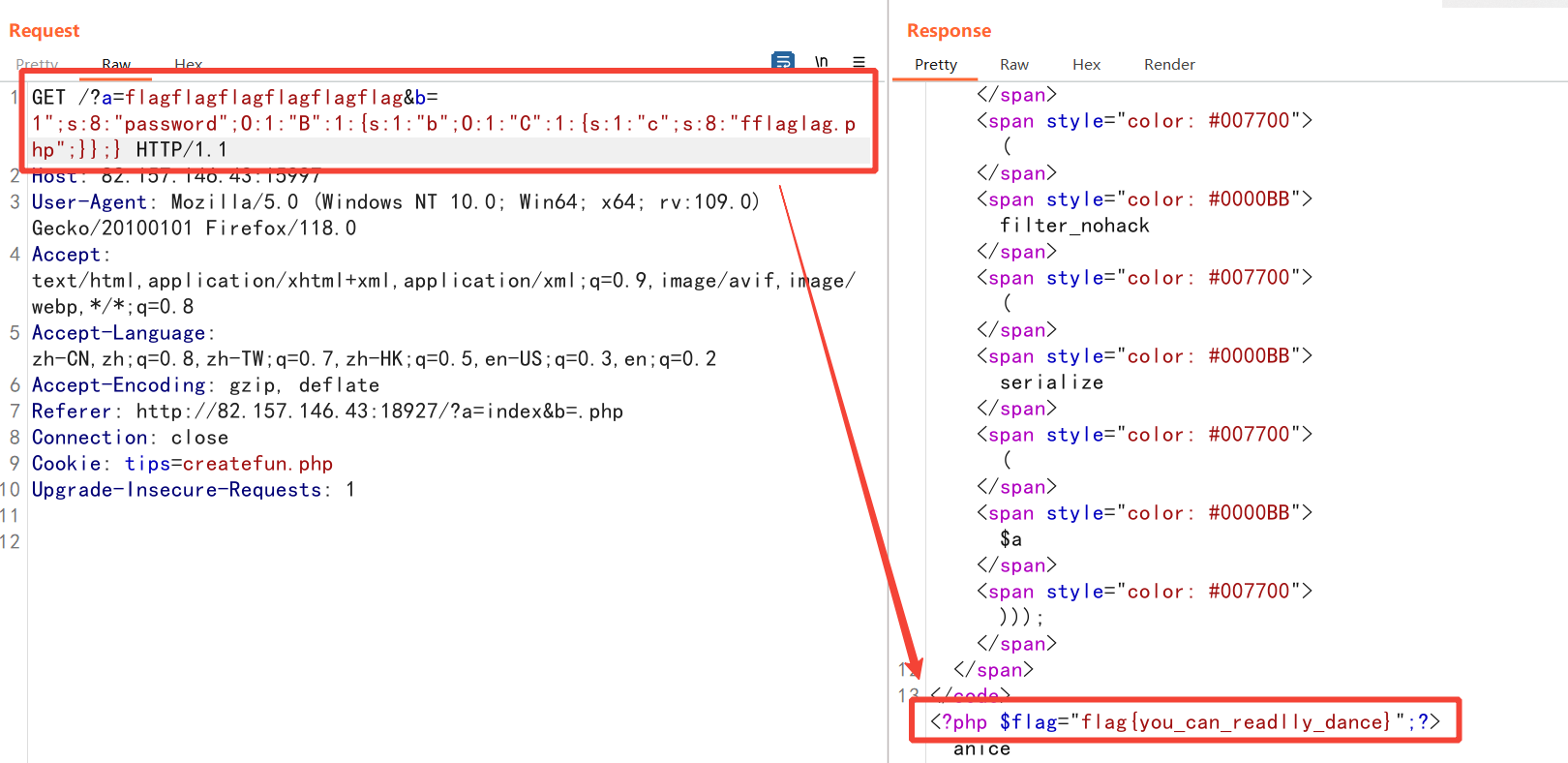The image size is (1568, 763).
Task: Click the $a variable in response
Action: pos(1010,538)
